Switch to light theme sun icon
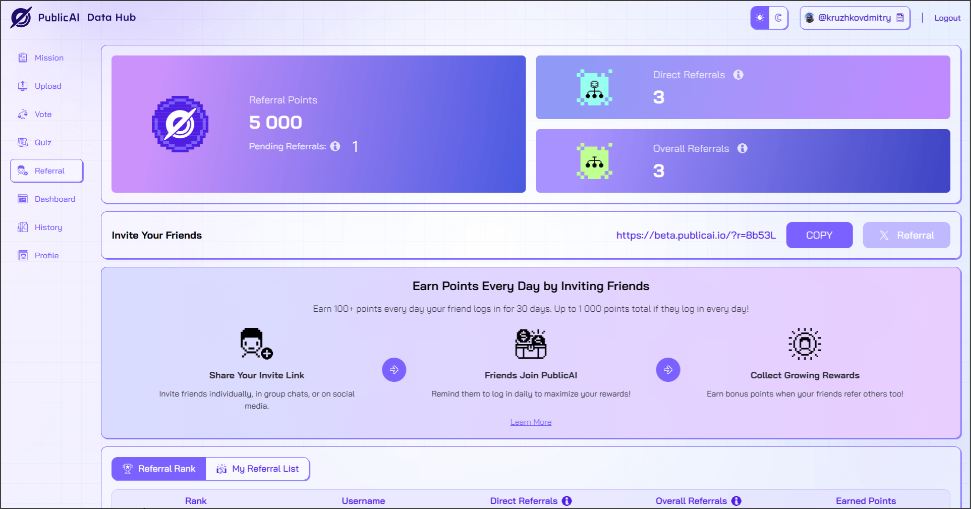971x509 pixels. (x=760, y=18)
